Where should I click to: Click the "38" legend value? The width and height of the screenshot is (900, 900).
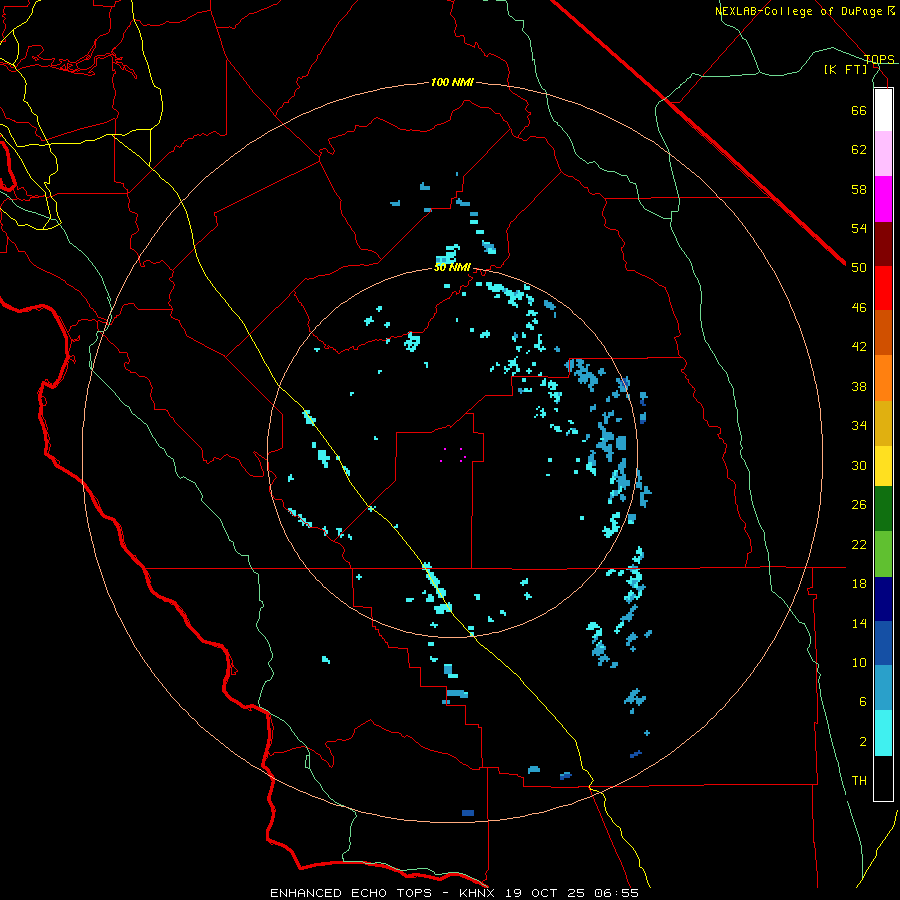coord(859,386)
